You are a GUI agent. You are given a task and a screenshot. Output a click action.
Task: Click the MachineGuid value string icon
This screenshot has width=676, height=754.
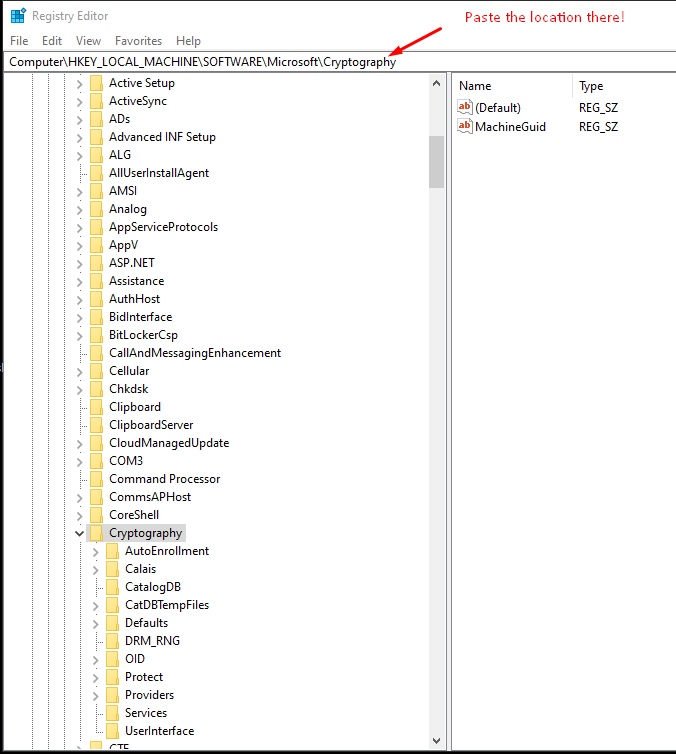click(x=465, y=126)
